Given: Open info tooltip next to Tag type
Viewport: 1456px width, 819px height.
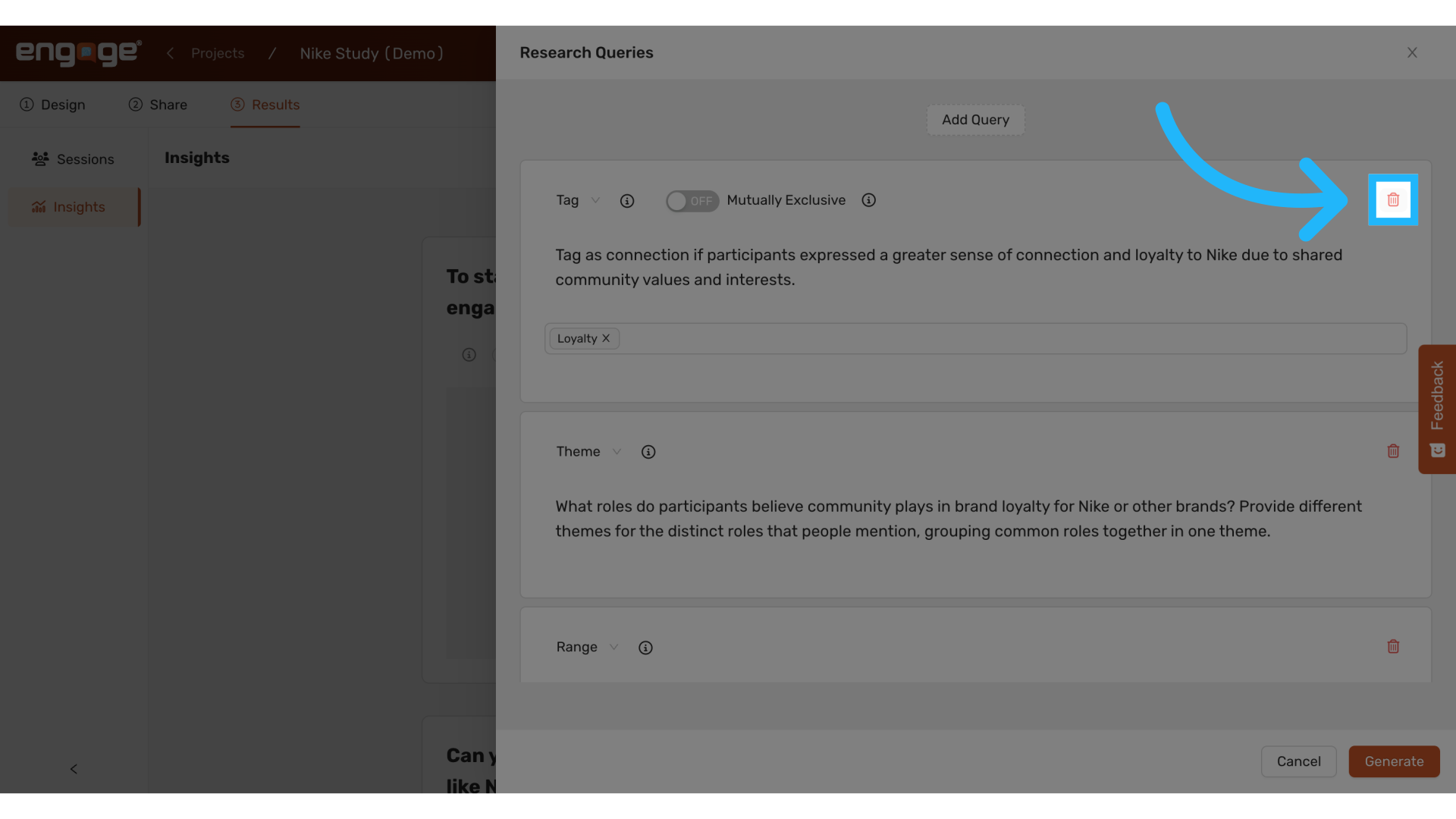Looking at the screenshot, I should click(627, 201).
